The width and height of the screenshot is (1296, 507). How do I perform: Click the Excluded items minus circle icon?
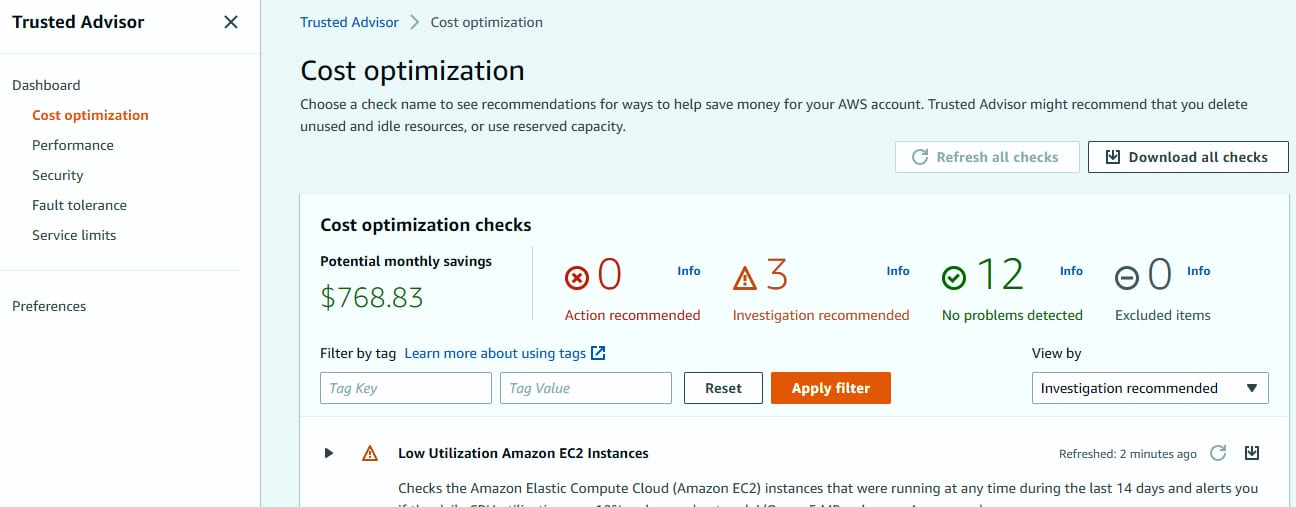point(1127,277)
